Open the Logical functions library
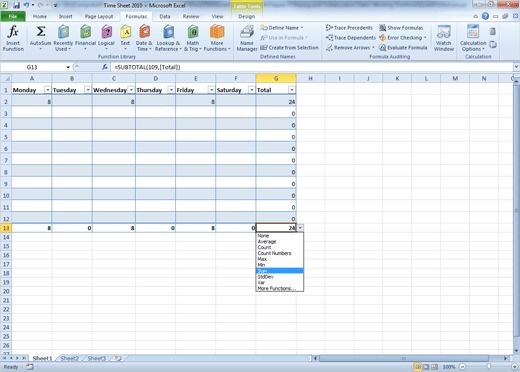 tap(106, 38)
